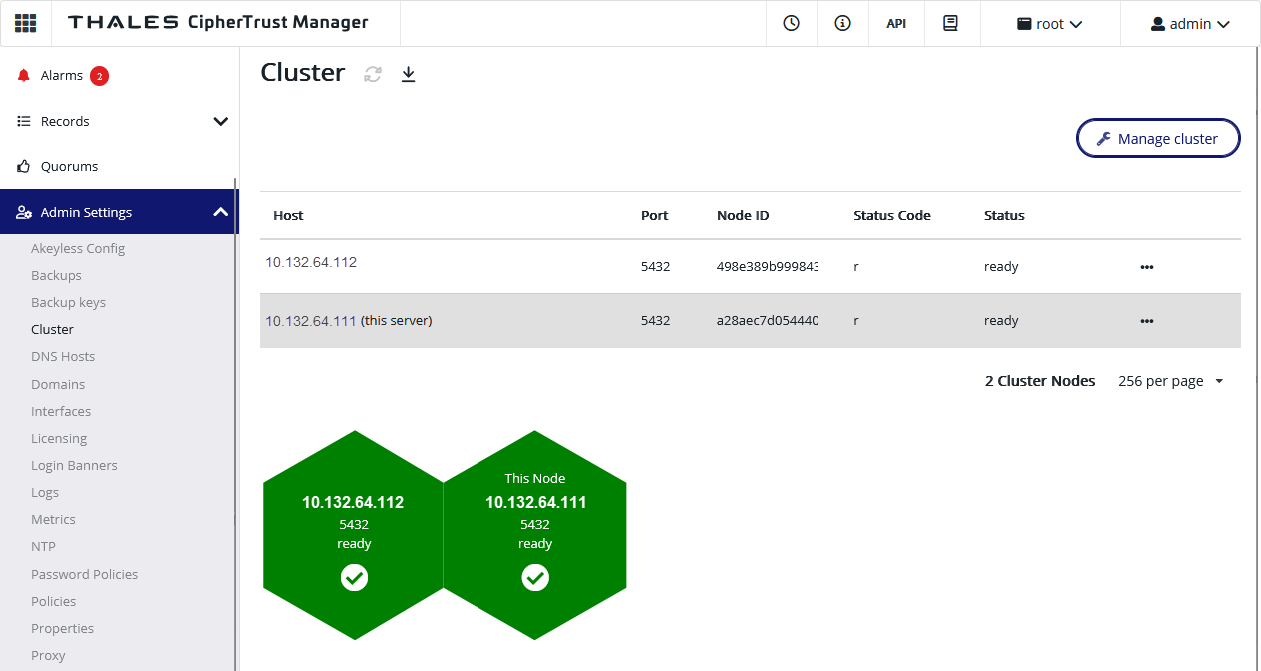
Task: Click the download cluster info icon
Action: click(x=408, y=74)
